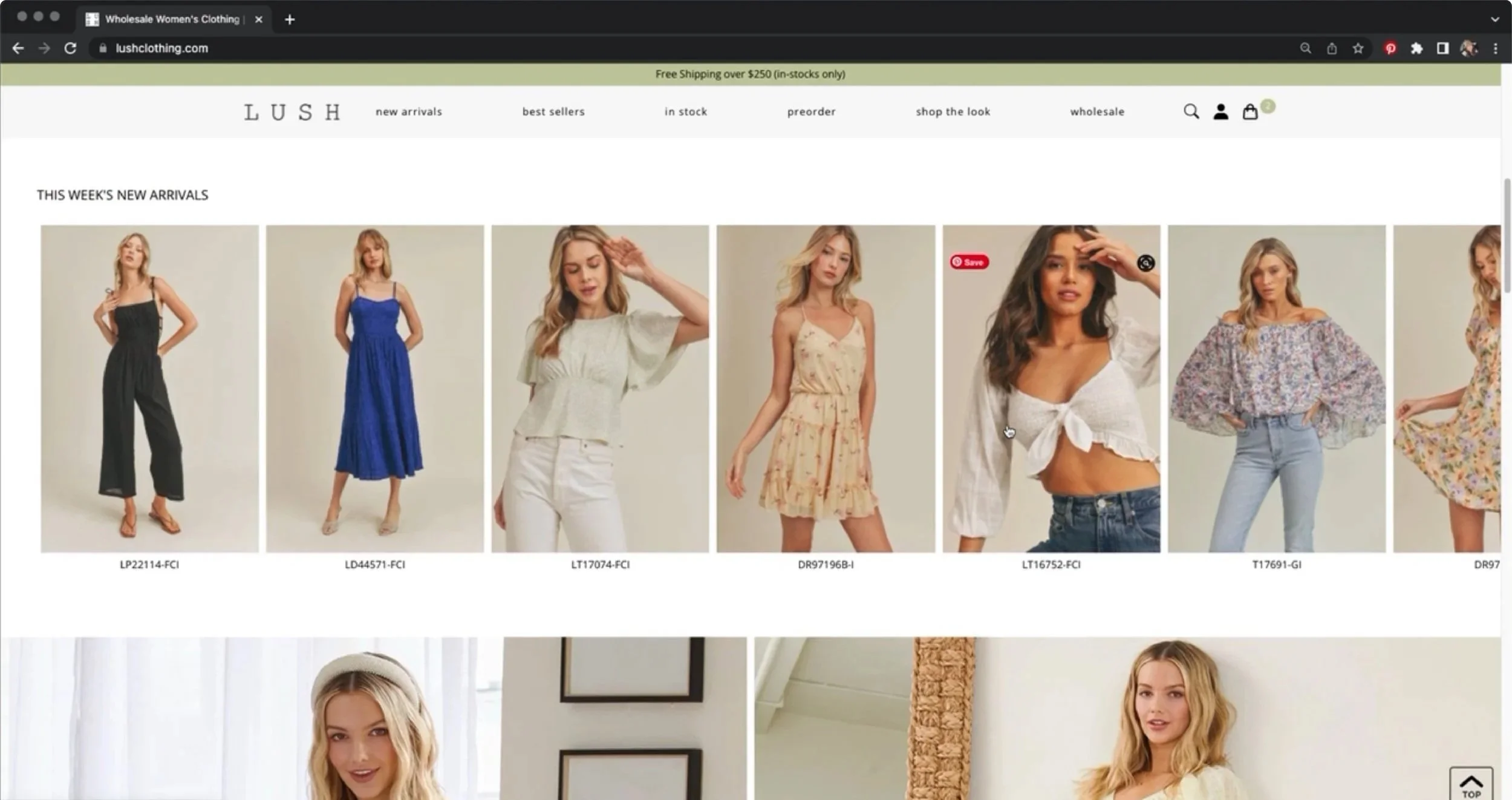The height and width of the screenshot is (800, 1512).
Task: Click the browser back arrow
Action: tap(18, 48)
